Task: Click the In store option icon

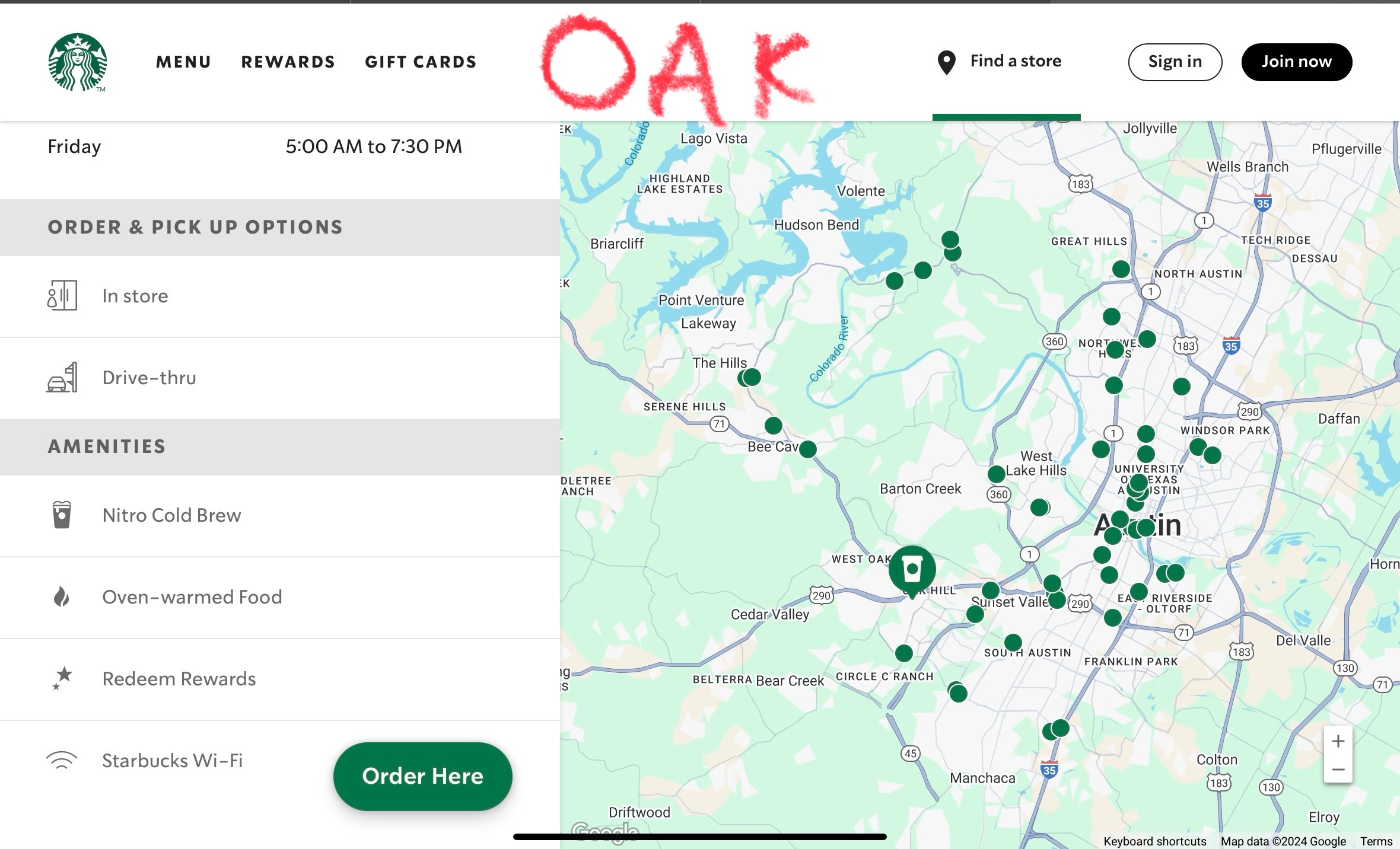Action: pos(62,295)
